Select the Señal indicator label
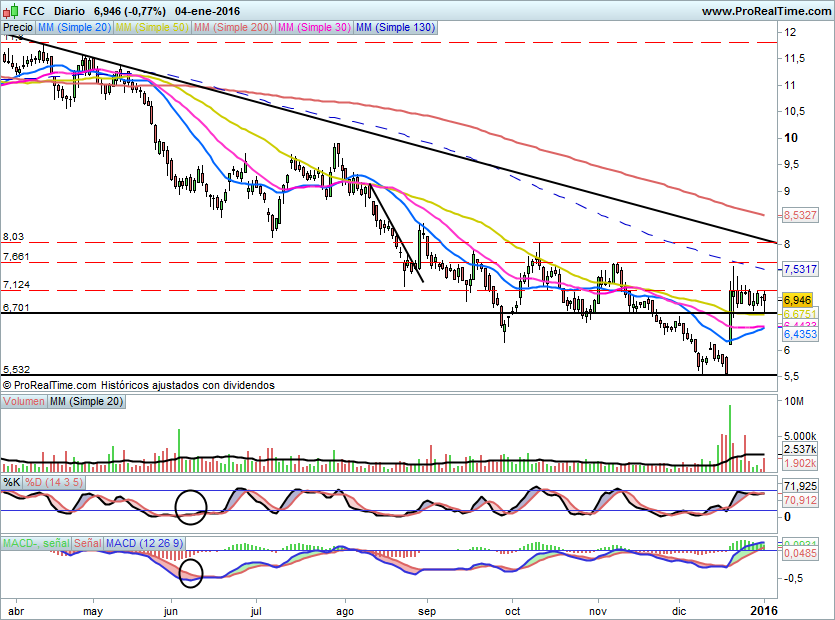This screenshot has width=835, height=620. click(x=87, y=543)
